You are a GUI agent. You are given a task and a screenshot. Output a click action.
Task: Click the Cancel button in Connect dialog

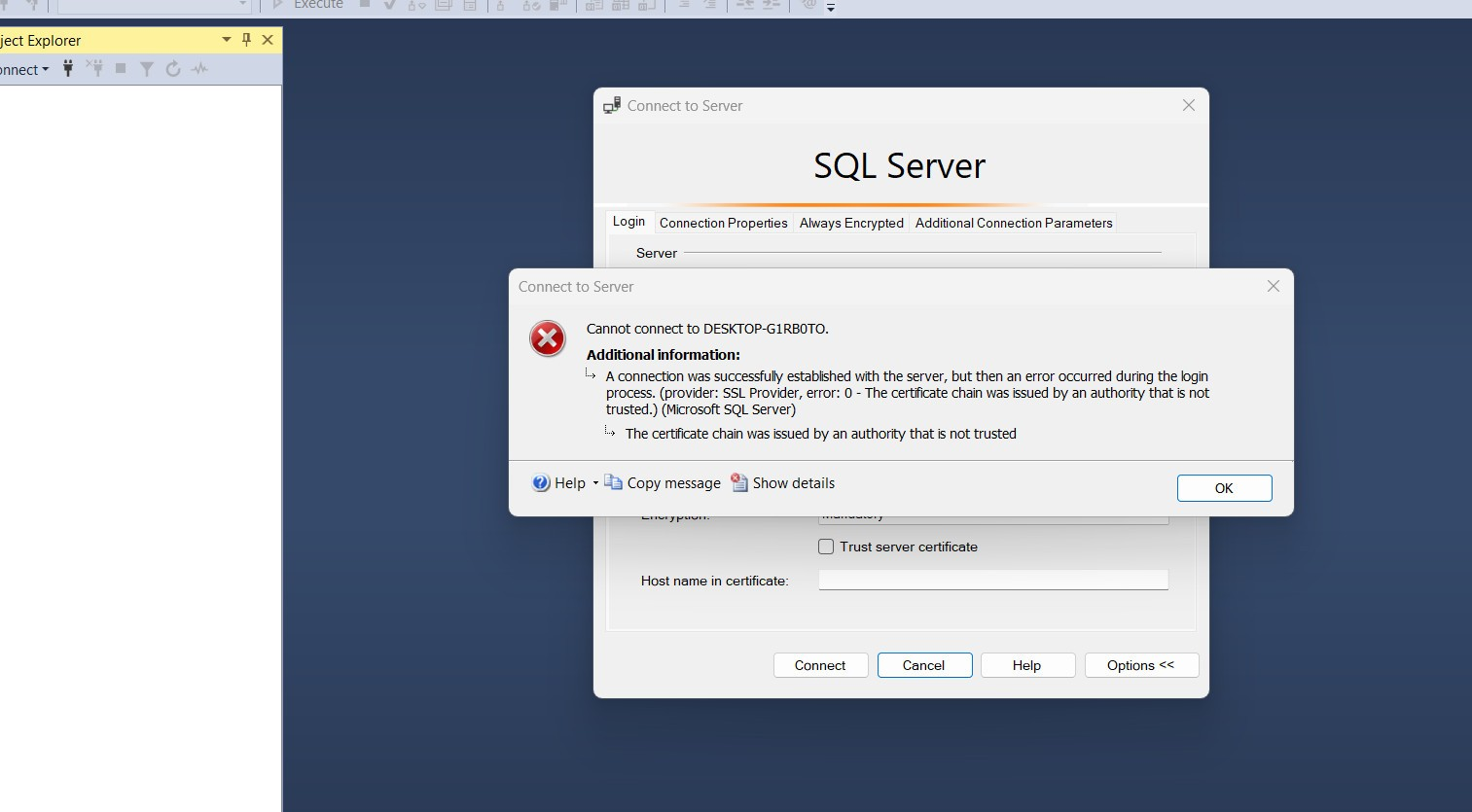924,665
